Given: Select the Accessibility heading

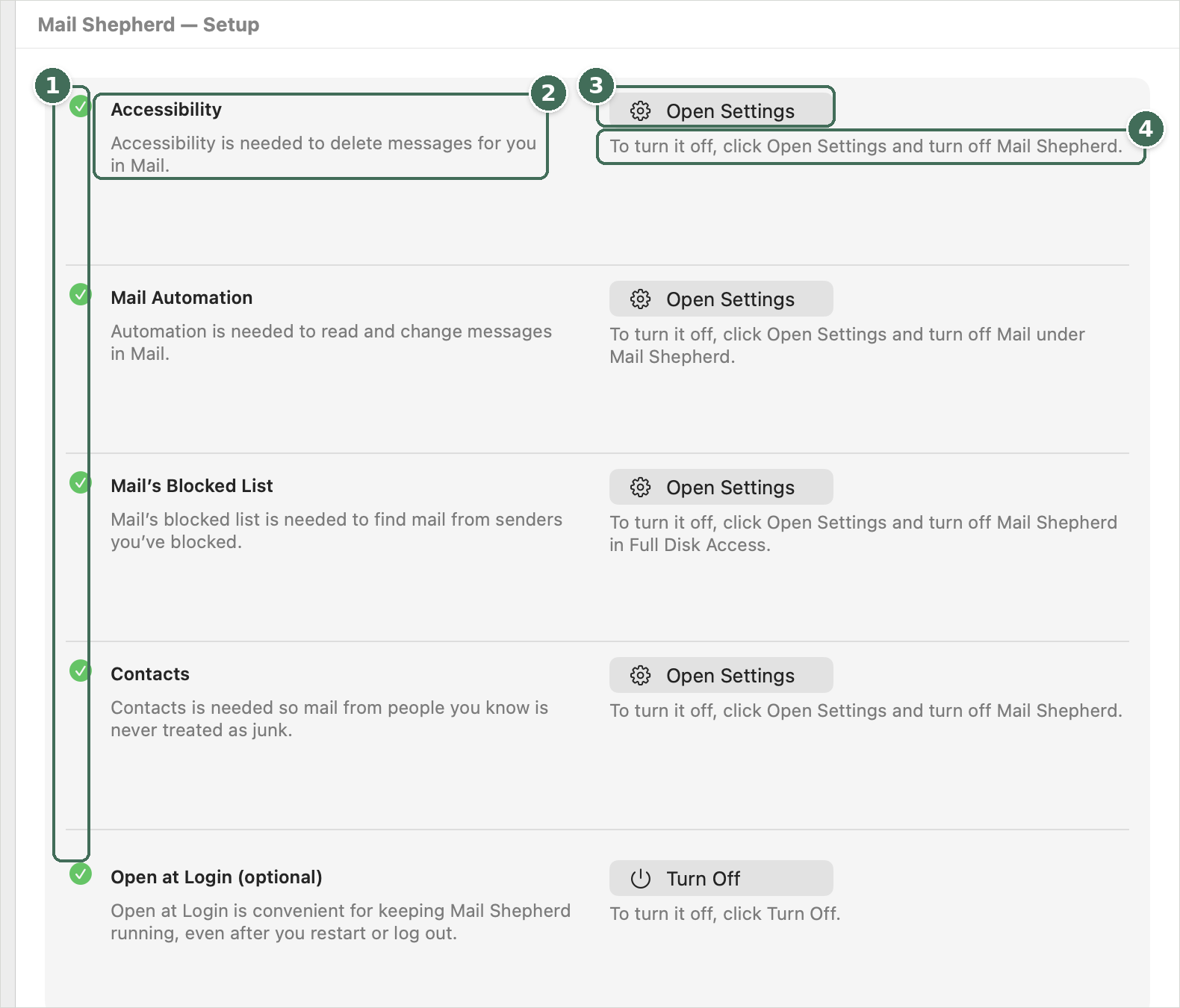Looking at the screenshot, I should (166, 110).
